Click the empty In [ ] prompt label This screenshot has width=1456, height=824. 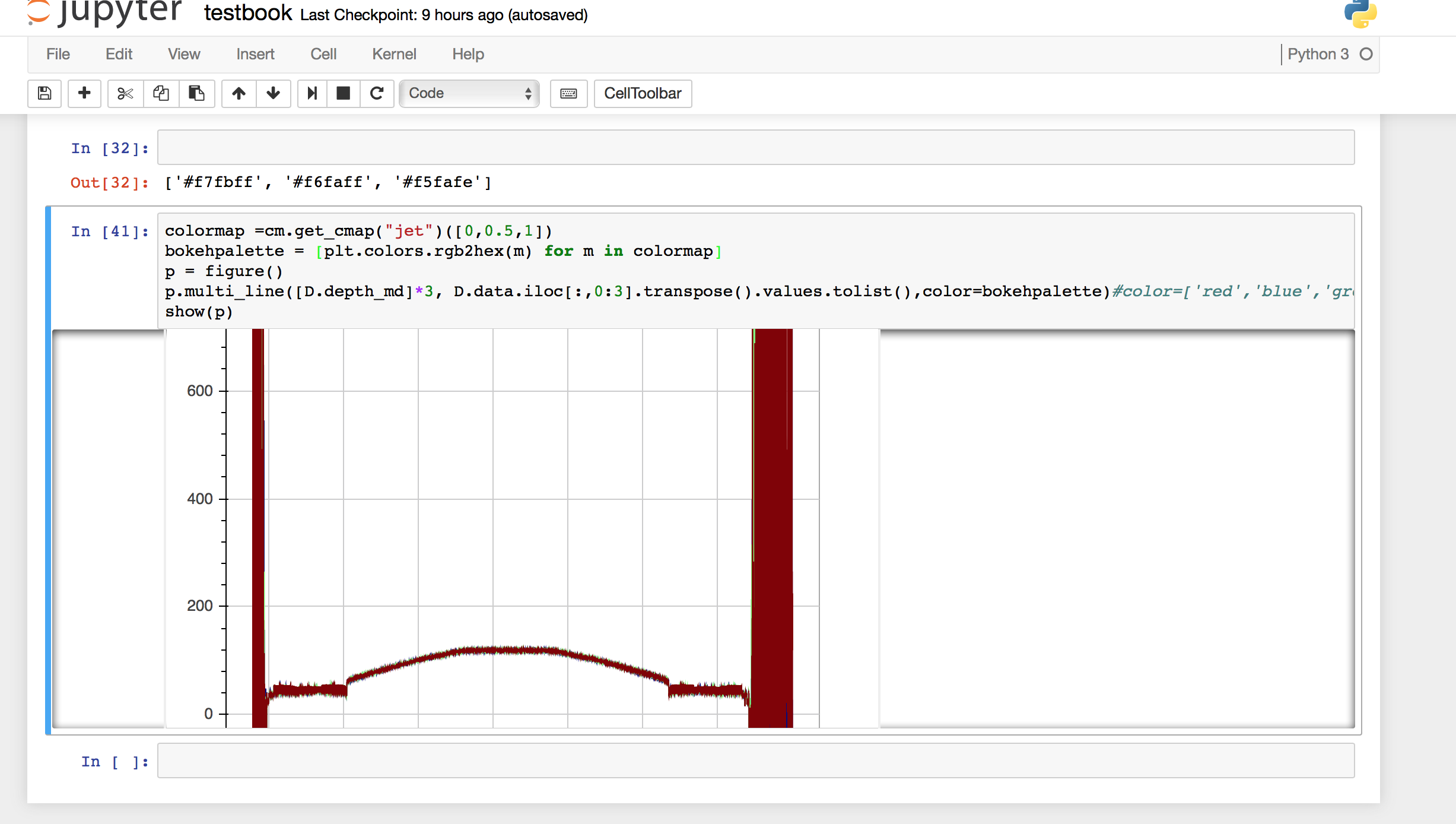(x=115, y=762)
